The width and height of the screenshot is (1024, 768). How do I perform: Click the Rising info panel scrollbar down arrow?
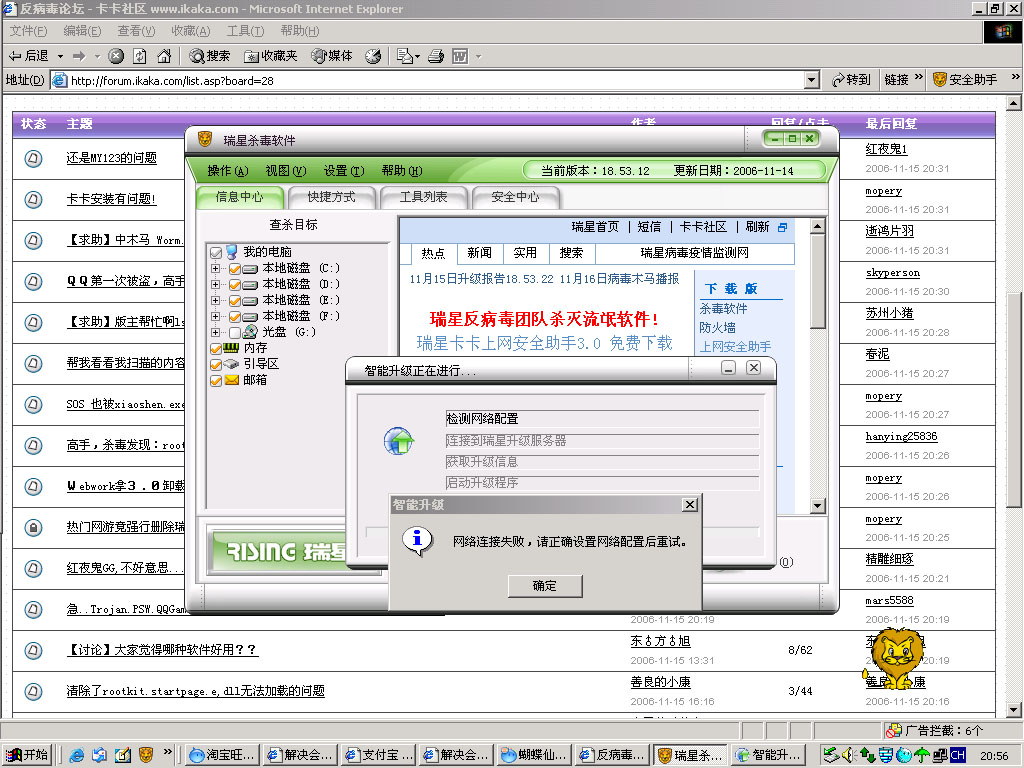(x=818, y=505)
